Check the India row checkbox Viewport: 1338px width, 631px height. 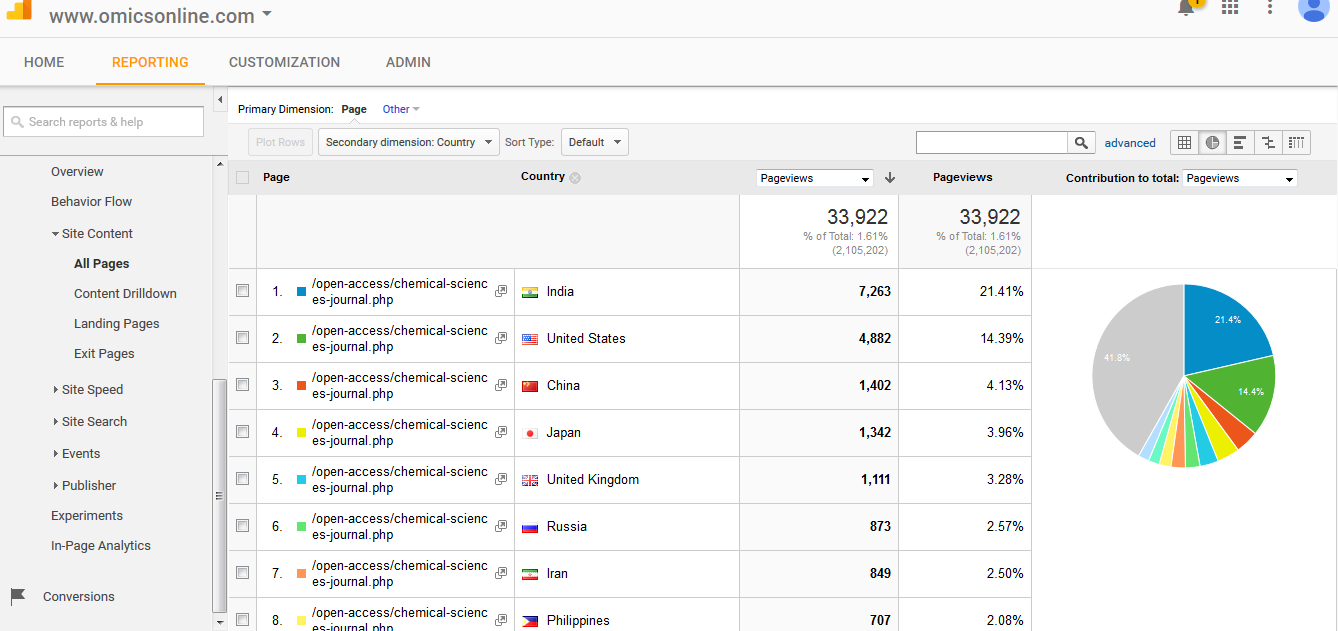point(242,291)
